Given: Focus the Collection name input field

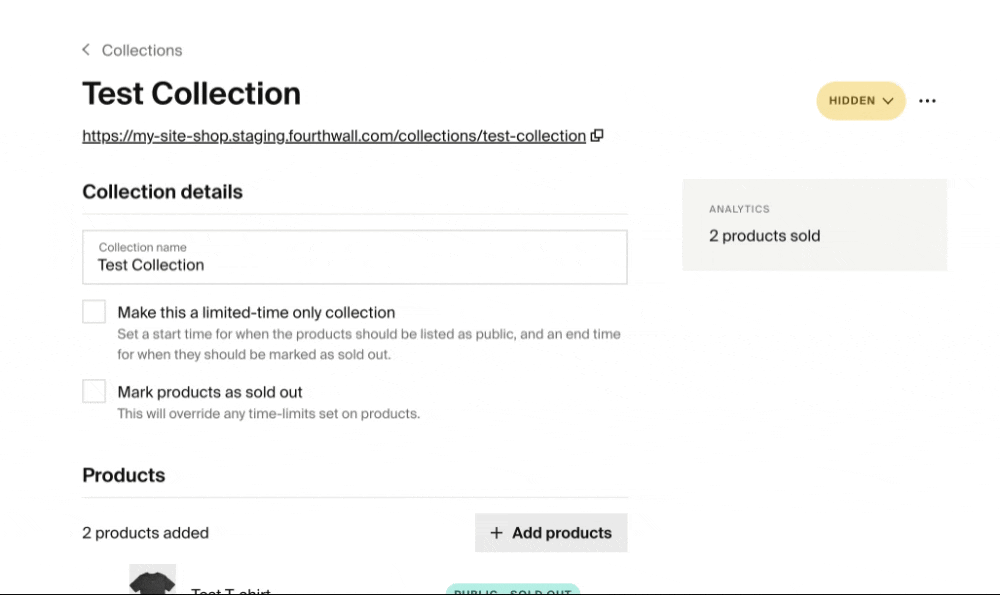Looking at the screenshot, I should pos(355,257).
